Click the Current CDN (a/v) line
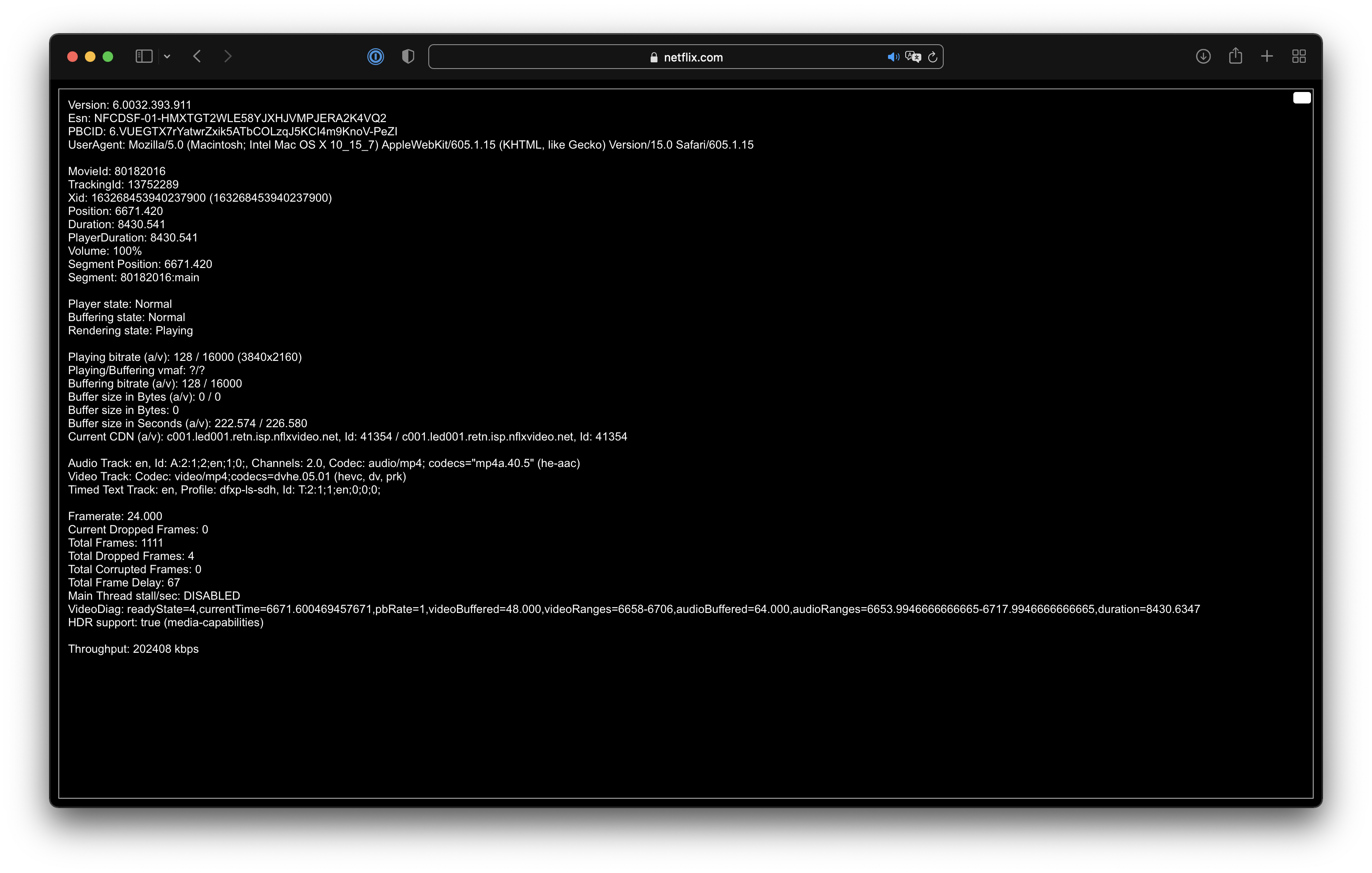The image size is (1372, 873). point(347,436)
